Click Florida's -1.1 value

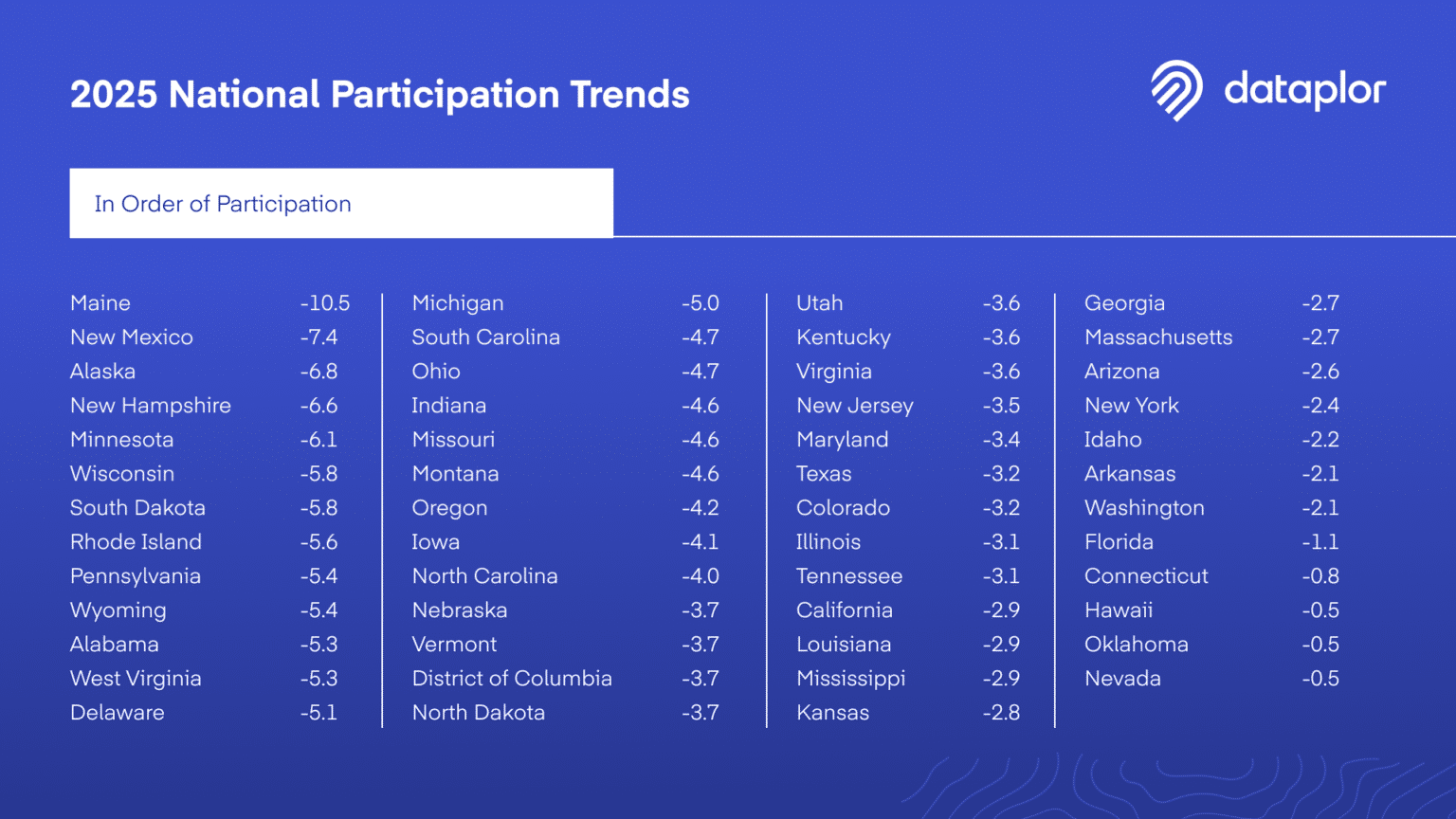(1320, 542)
